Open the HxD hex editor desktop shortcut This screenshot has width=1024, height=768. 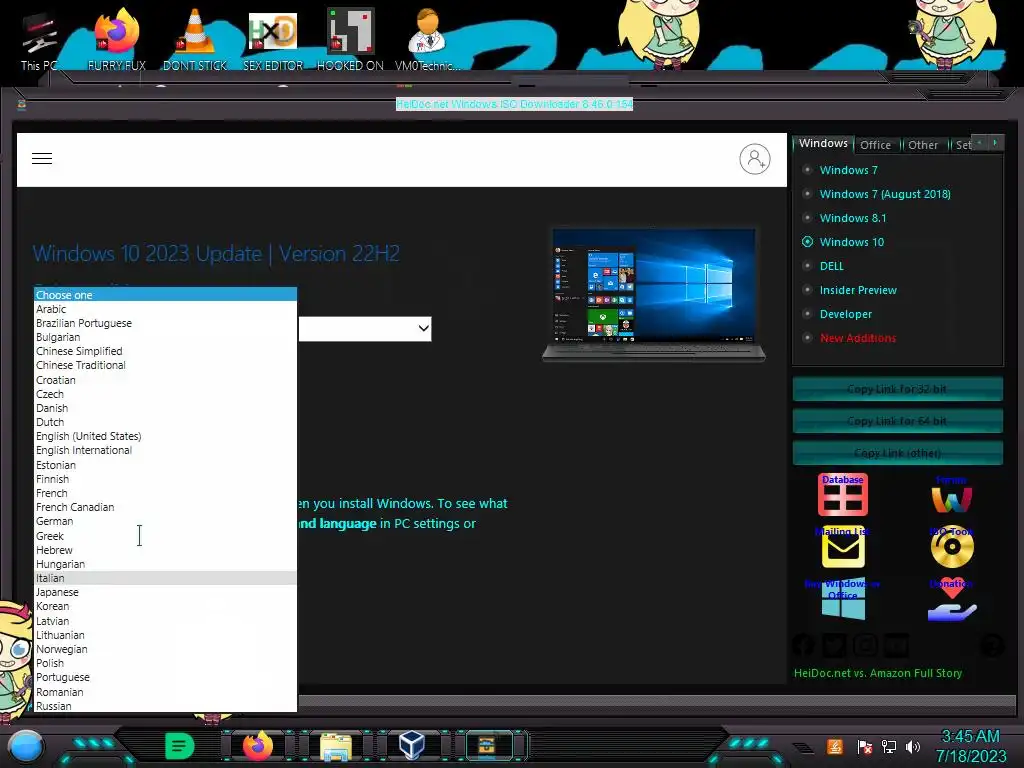[x=273, y=40]
